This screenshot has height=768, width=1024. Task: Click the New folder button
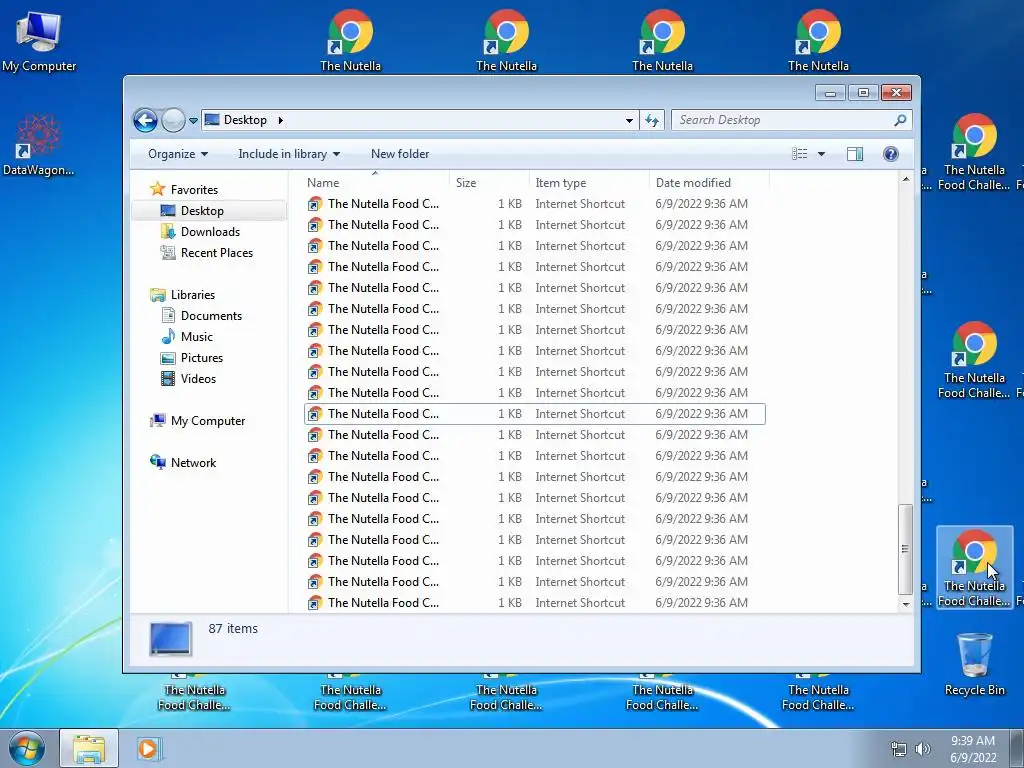click(400, 154)
